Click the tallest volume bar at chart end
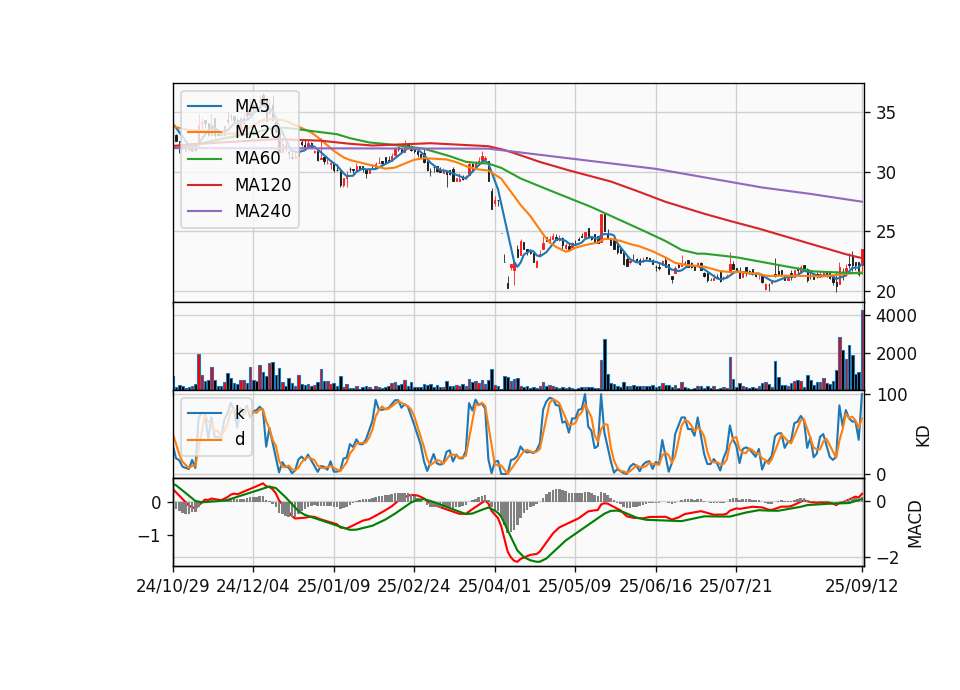Screen dimensions: 960x690 862,350
